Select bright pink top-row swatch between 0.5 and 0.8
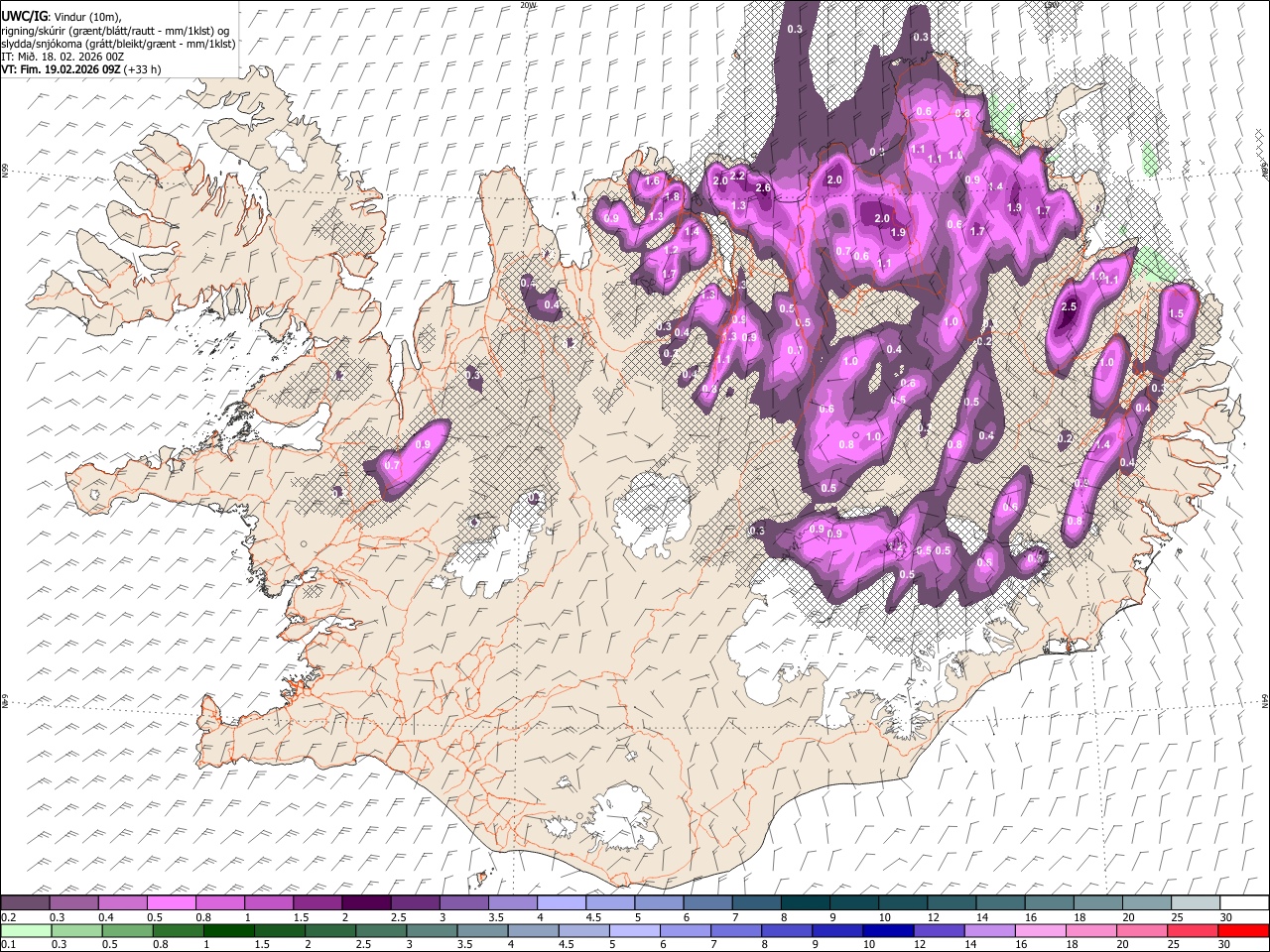The height and width of the screenshot is (952, 1270). tap(172, 903)
